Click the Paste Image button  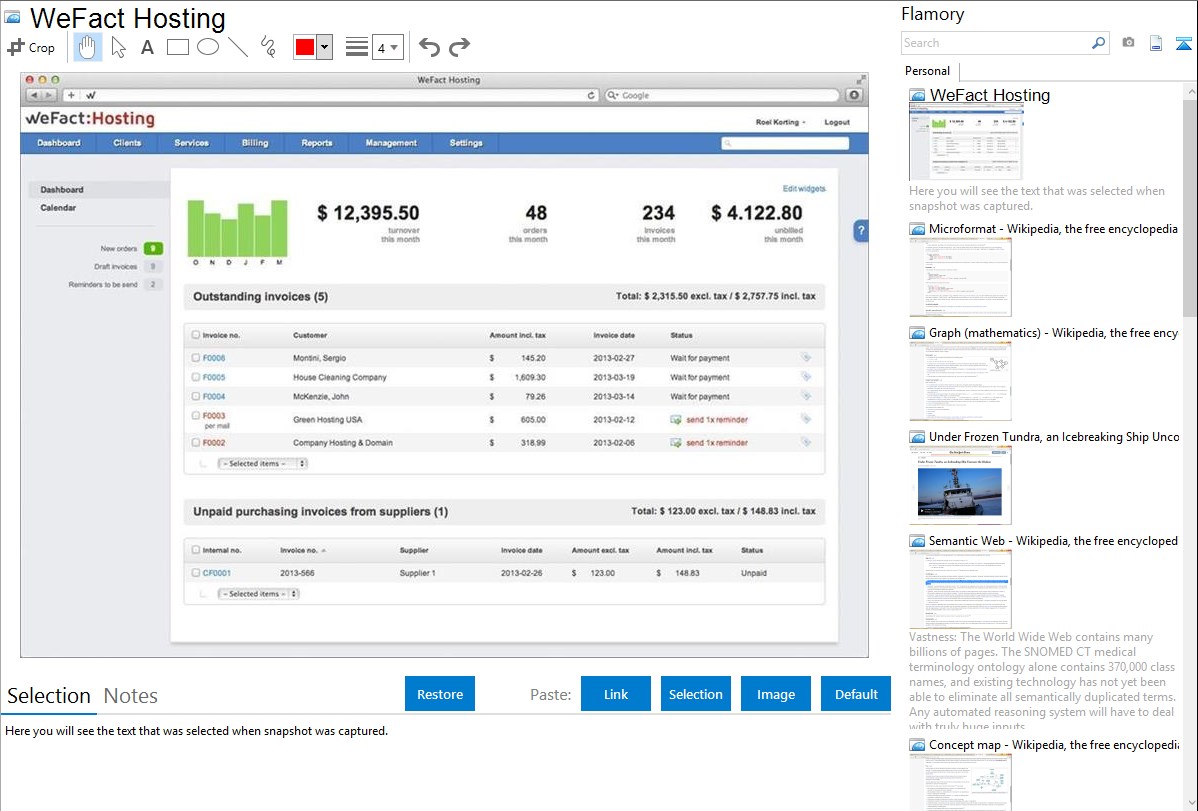pos(776,694)
